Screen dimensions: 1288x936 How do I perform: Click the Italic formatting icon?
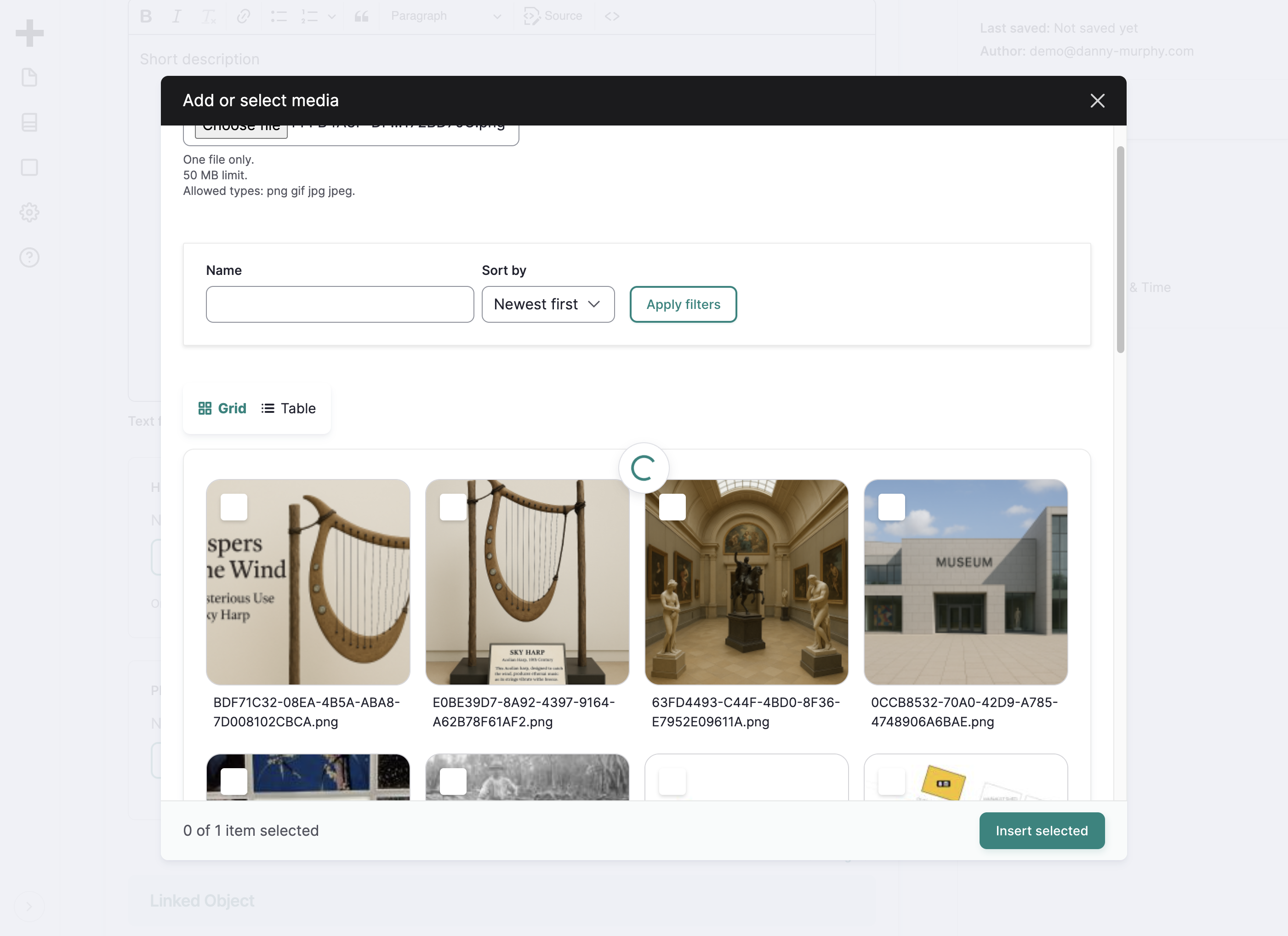tap(177, 16)
